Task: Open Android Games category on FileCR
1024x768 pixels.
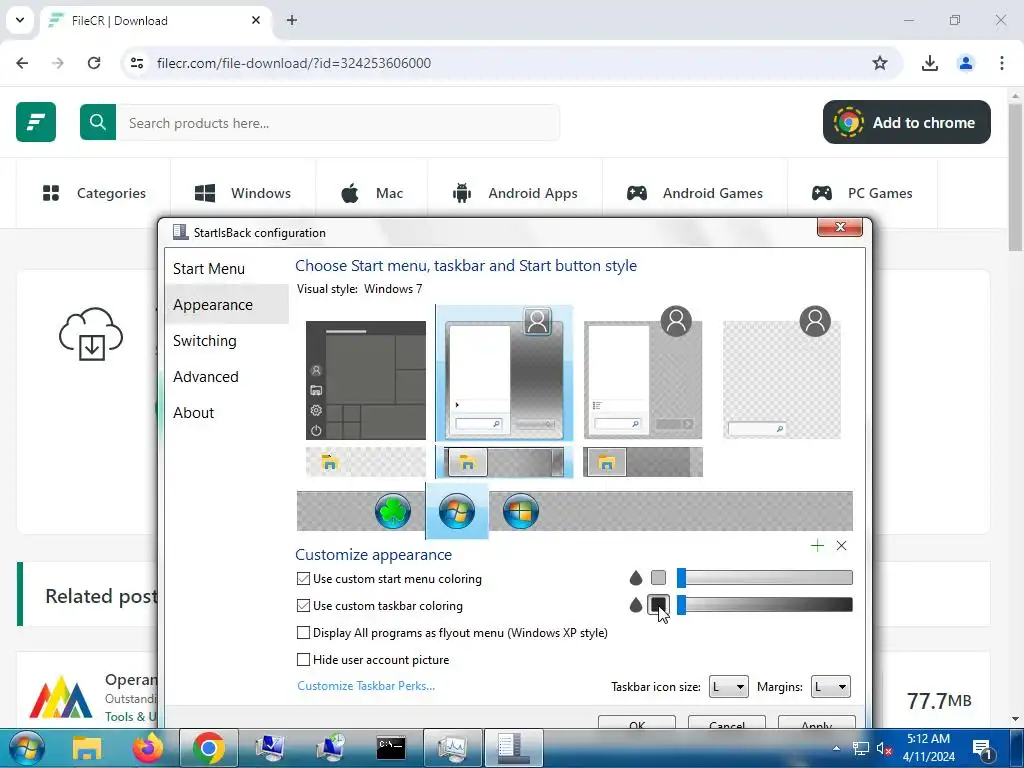Action: pos(695,193)
